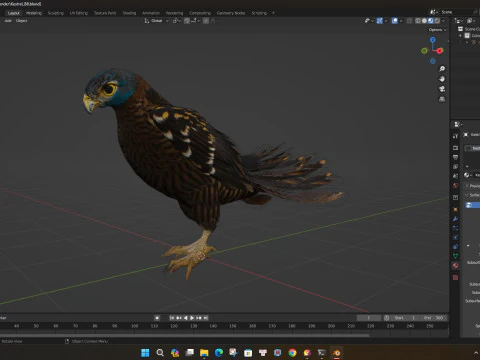Open Windows Search on taskbar
This screenshot has width=480, height=360.
pos(160,353)
